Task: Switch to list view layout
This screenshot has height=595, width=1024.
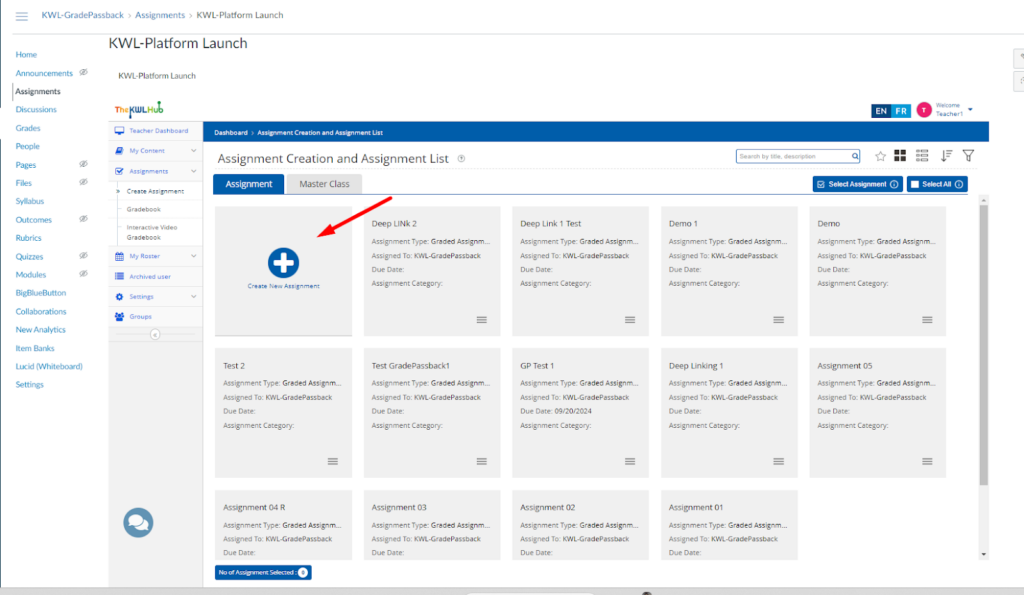Action: (922, 156)
